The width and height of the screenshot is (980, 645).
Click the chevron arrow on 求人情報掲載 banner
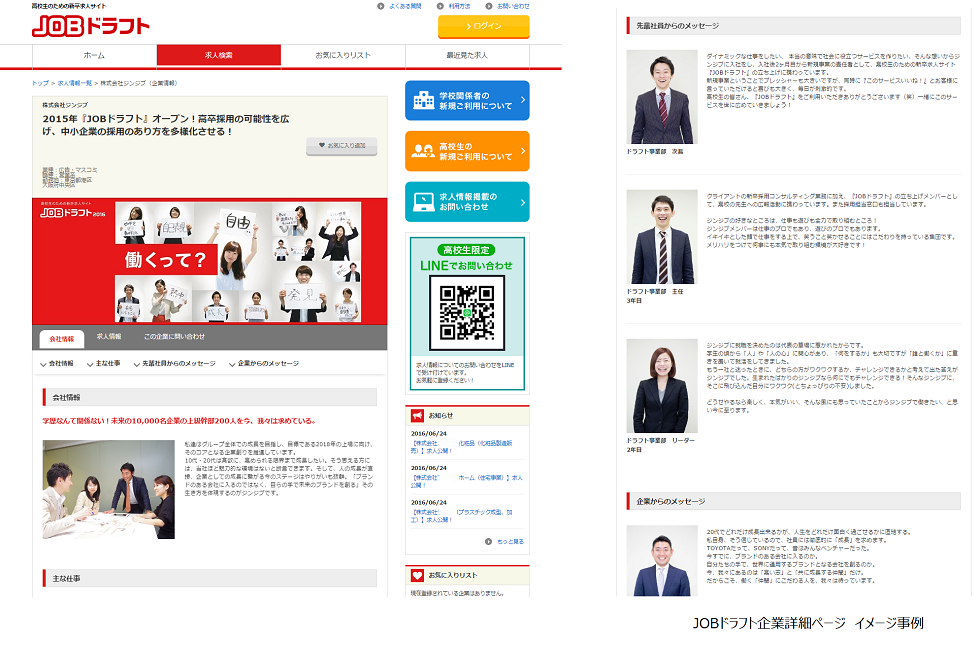click(x=522, y=202)
